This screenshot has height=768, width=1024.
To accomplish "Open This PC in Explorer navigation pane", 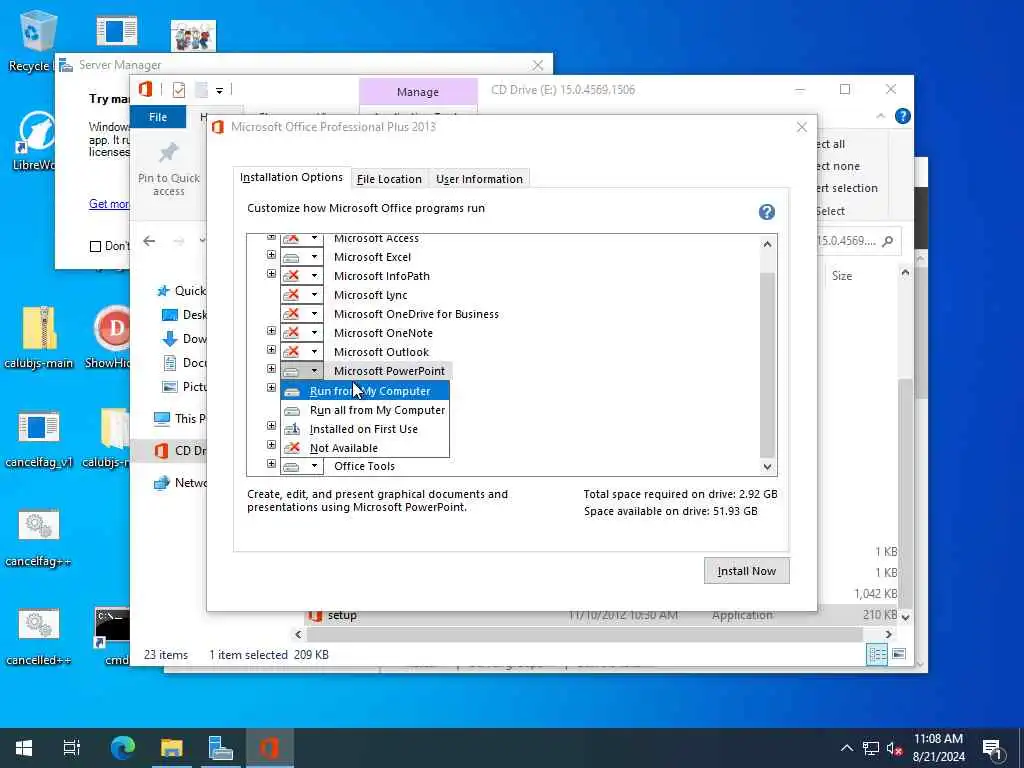I will [180, 419].
